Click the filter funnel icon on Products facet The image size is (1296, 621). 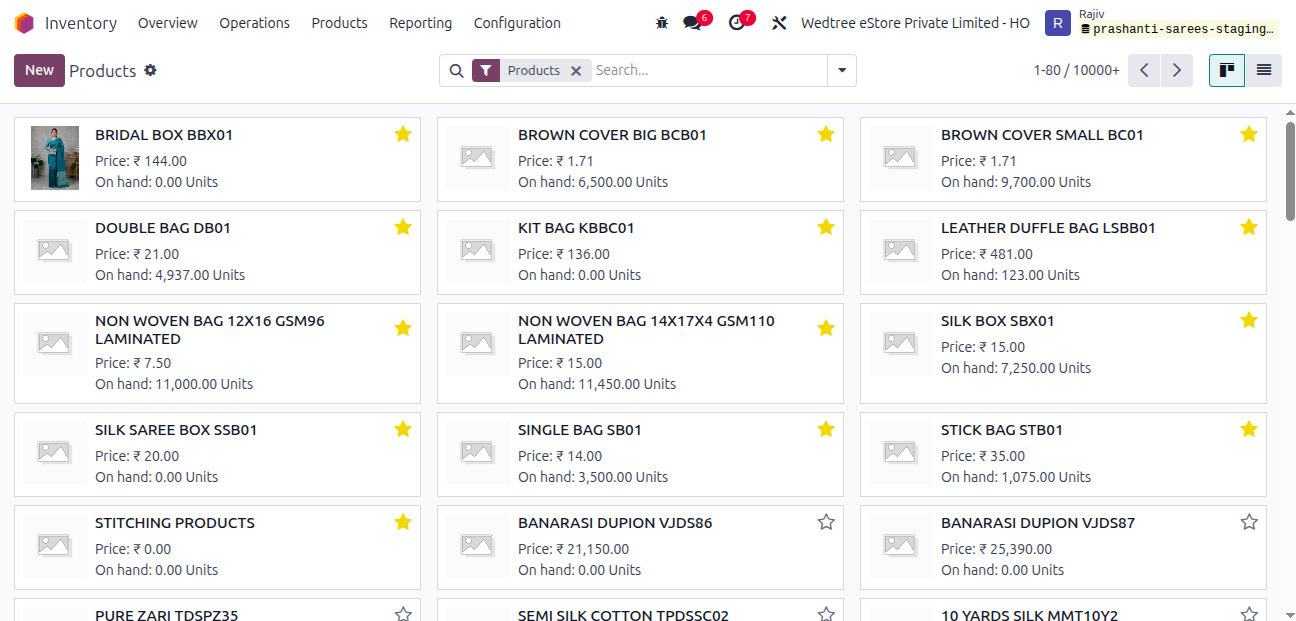pyautogui.click(x=485, y=71)
